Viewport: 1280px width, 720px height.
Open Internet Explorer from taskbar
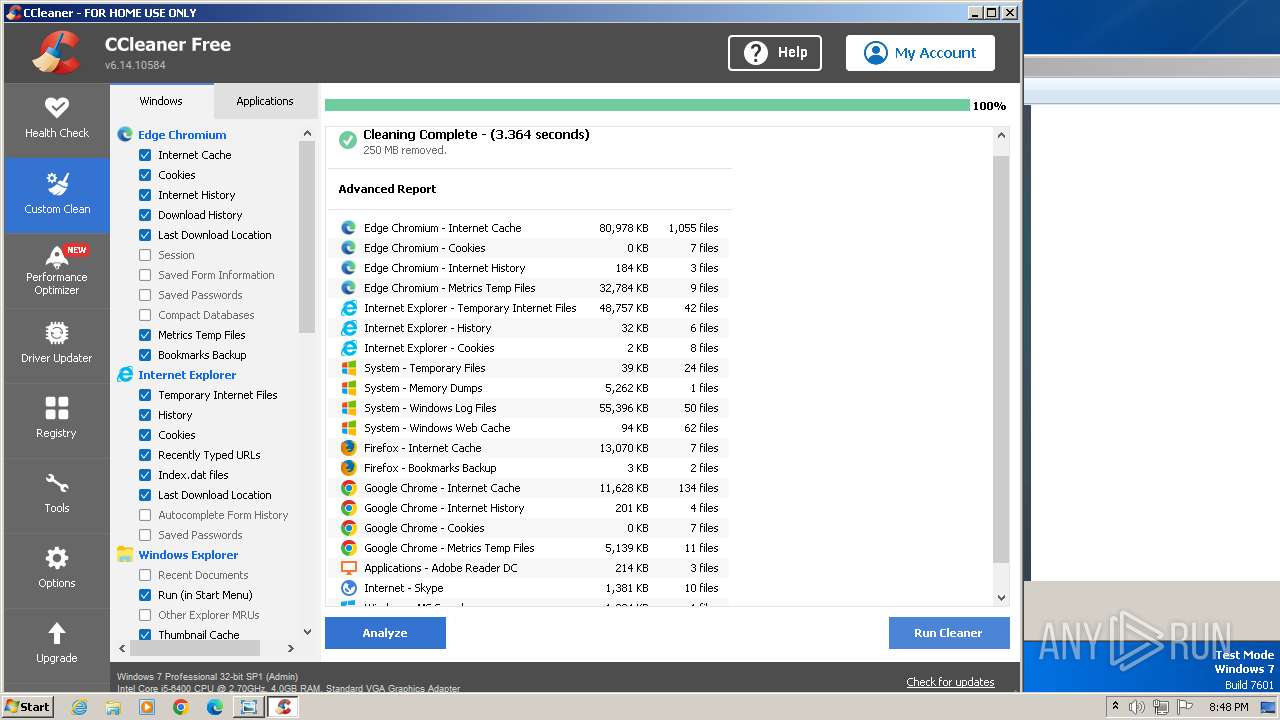tap(79, 707)
